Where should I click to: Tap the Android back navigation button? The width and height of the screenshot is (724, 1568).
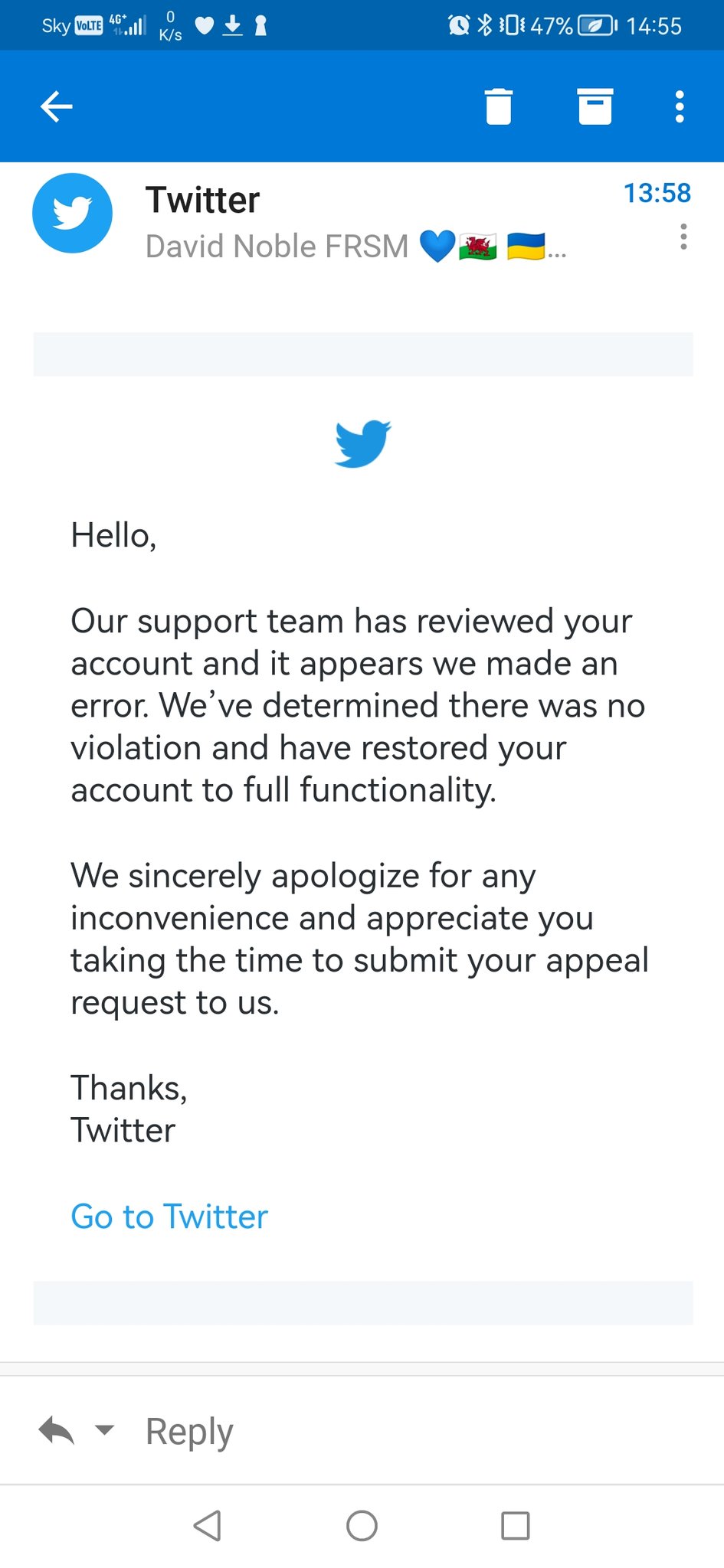[x=208, y=1525]
